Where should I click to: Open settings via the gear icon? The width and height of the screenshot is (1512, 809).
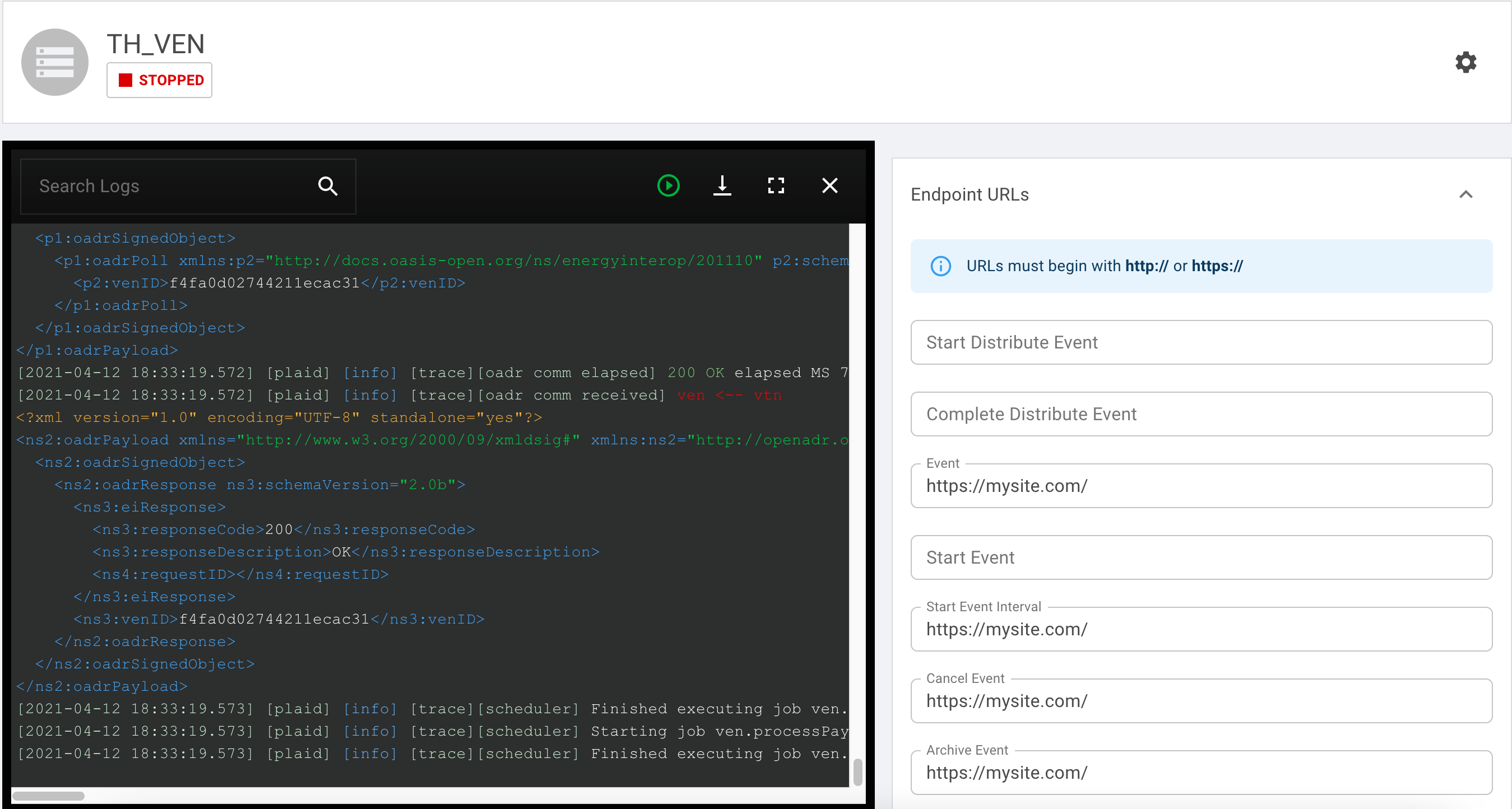tap(1465, 62)
